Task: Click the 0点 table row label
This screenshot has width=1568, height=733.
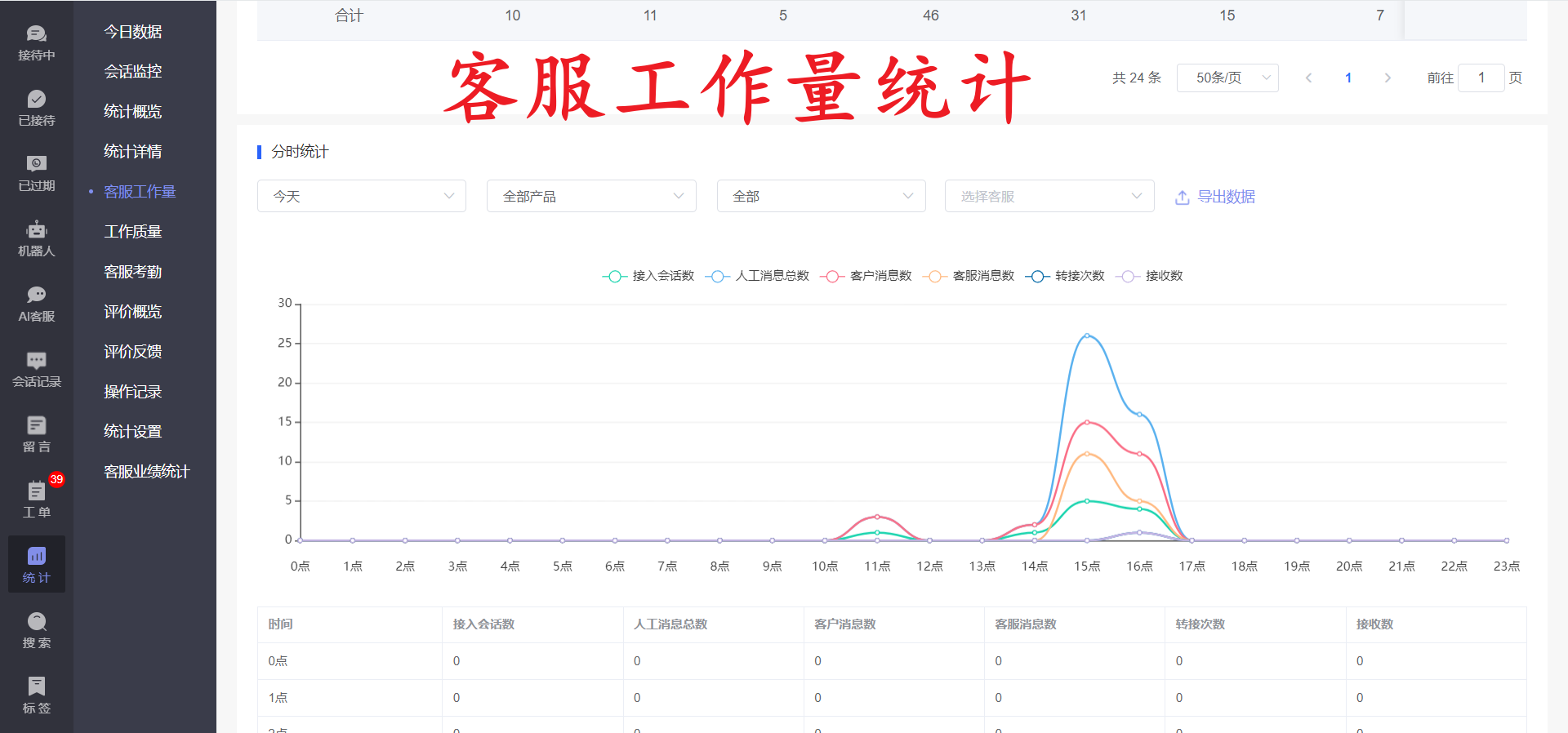Action: pyautogui.click(x=278, y=661)
